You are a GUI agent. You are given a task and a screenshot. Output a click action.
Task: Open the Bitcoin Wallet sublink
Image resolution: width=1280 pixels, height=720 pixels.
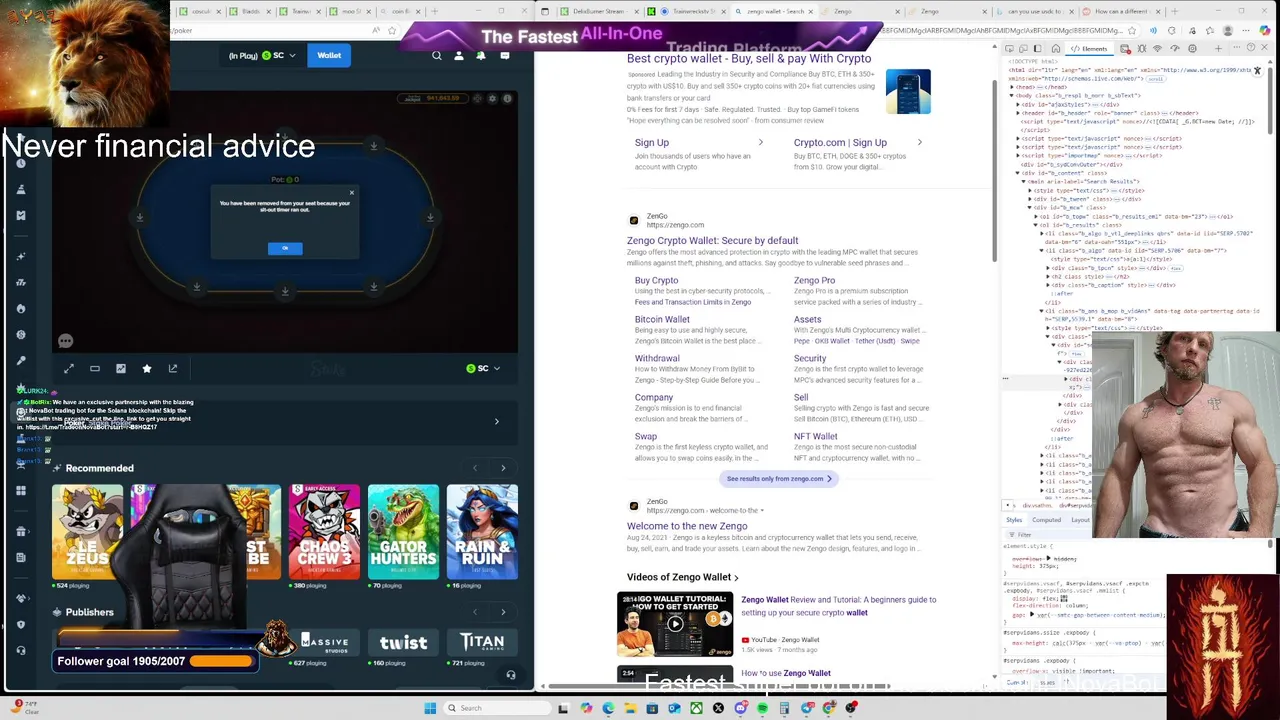(662, 320)
